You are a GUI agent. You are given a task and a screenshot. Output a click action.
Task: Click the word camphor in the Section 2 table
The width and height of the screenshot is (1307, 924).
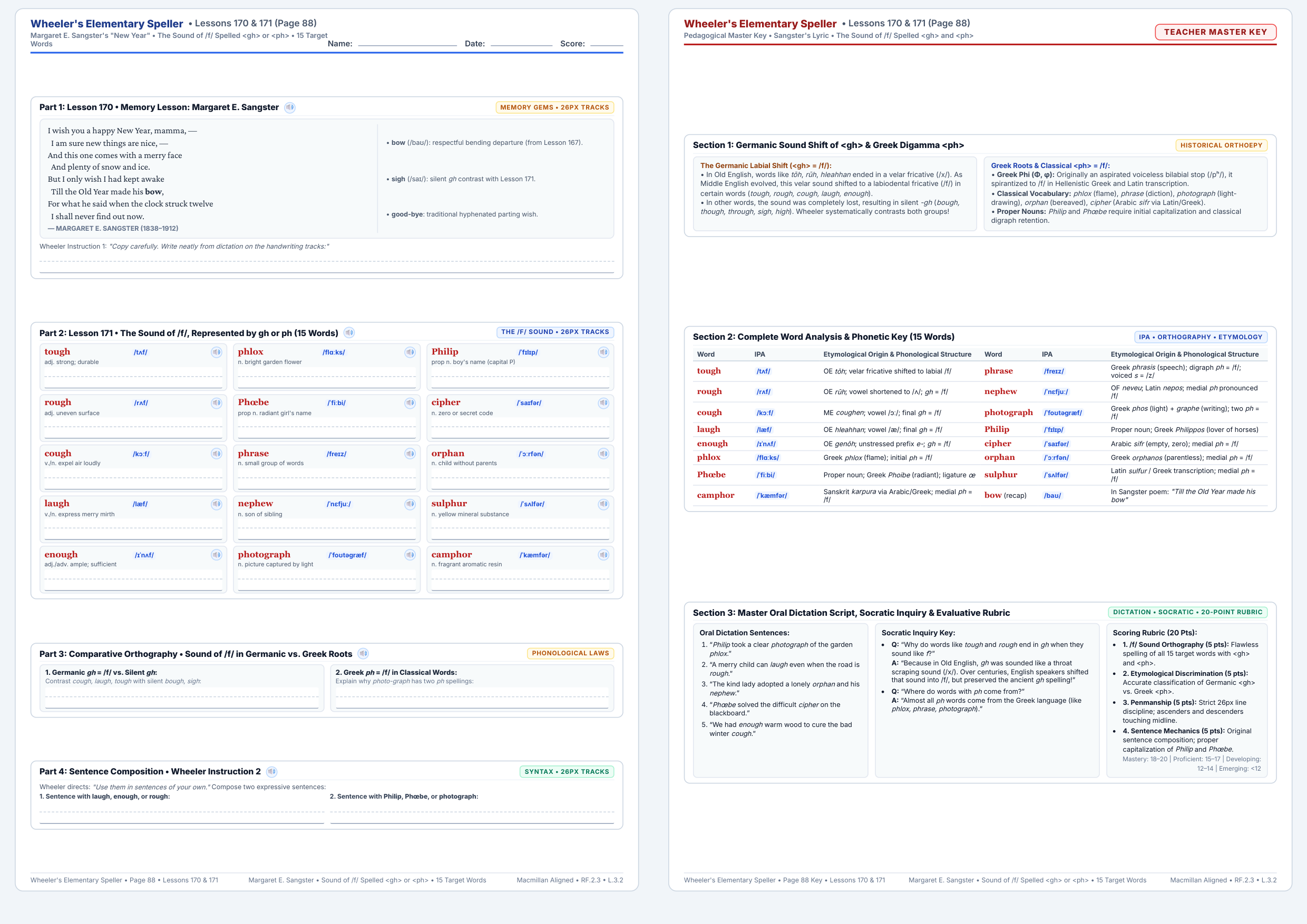715,496
